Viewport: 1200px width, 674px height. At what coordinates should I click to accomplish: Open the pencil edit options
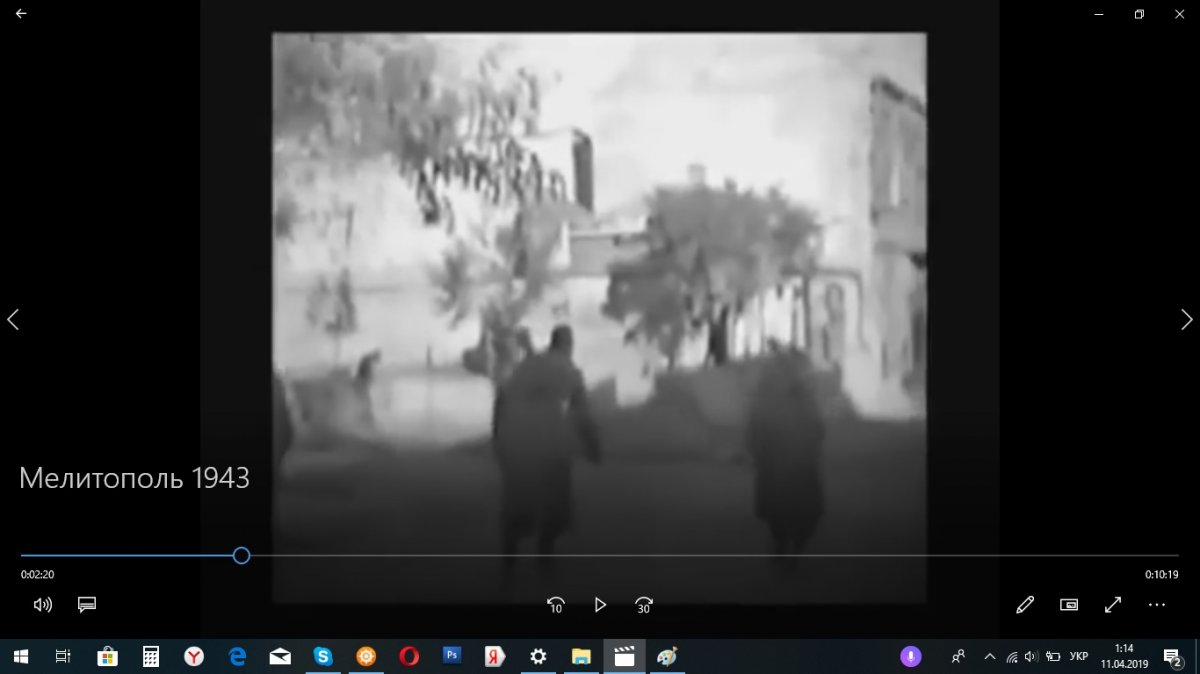click(x=1025, y=605)
